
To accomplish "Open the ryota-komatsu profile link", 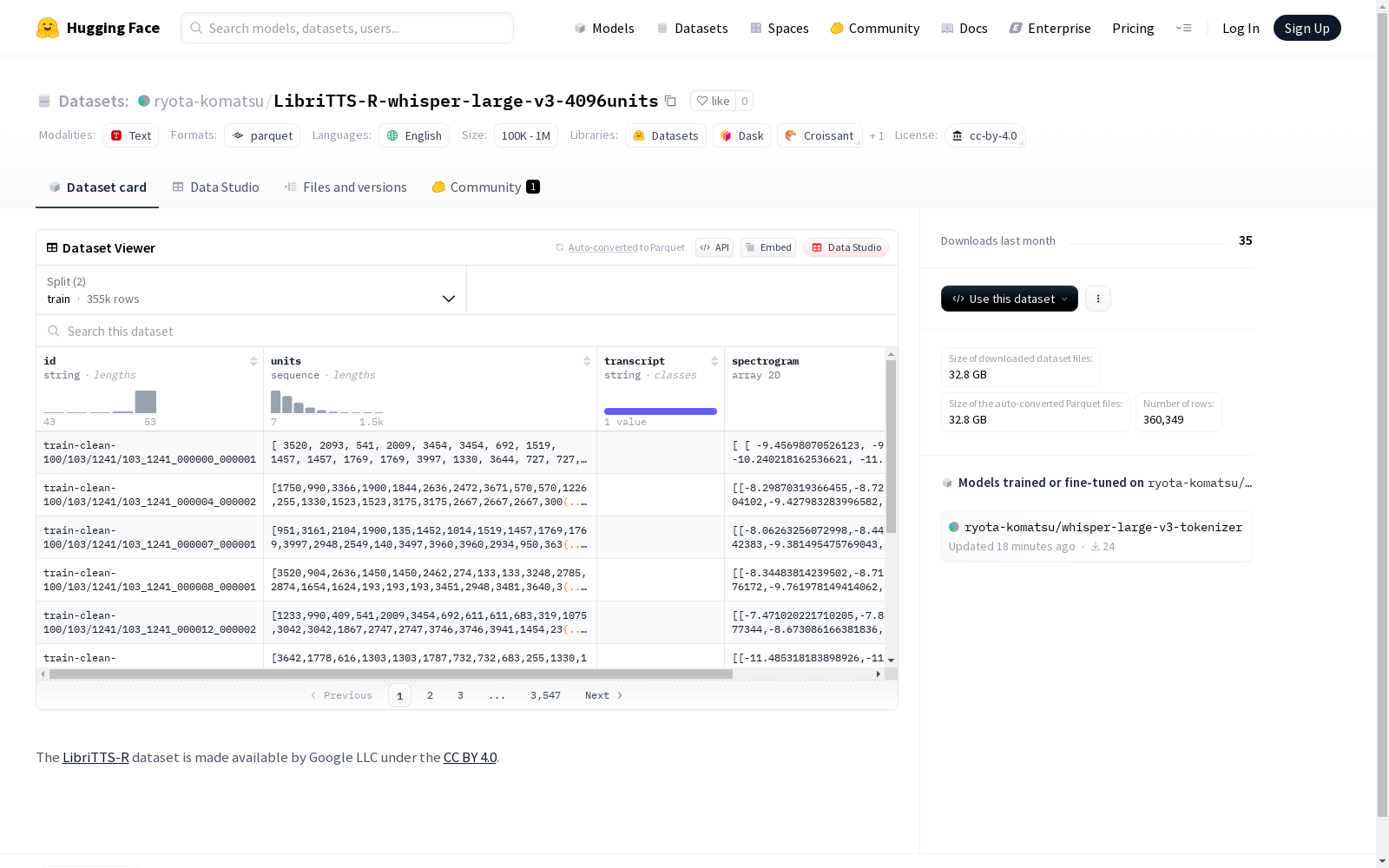I will [x=208, y=101].
